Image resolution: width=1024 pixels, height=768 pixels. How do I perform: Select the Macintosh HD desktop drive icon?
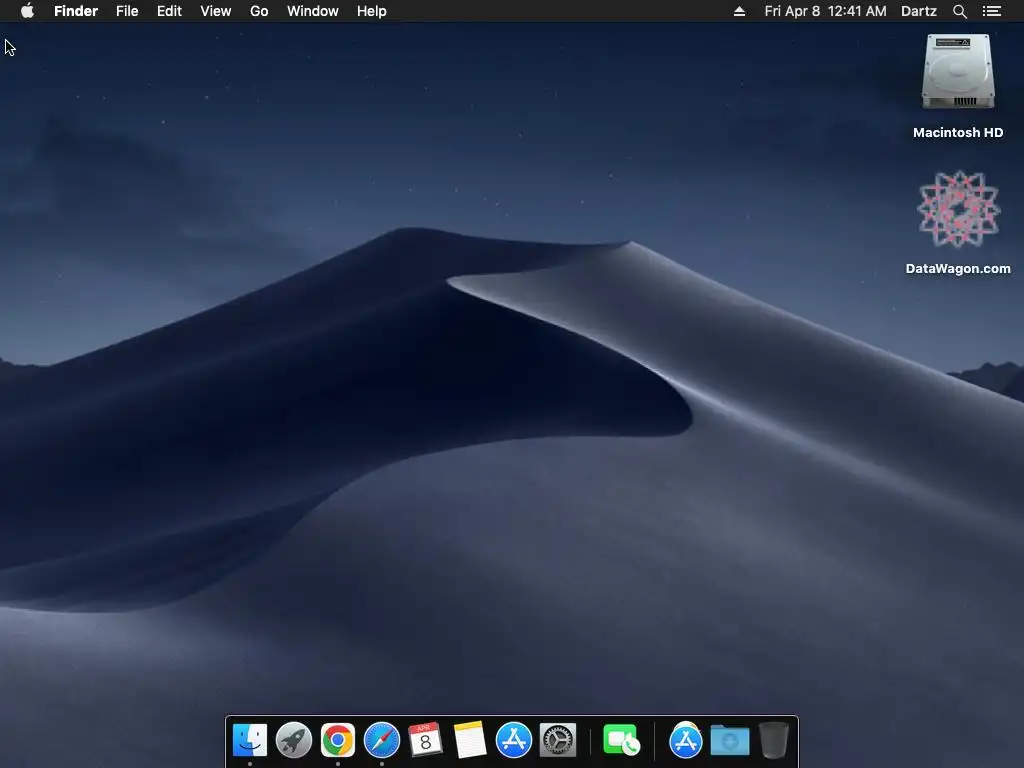click(x=958, y=72)
